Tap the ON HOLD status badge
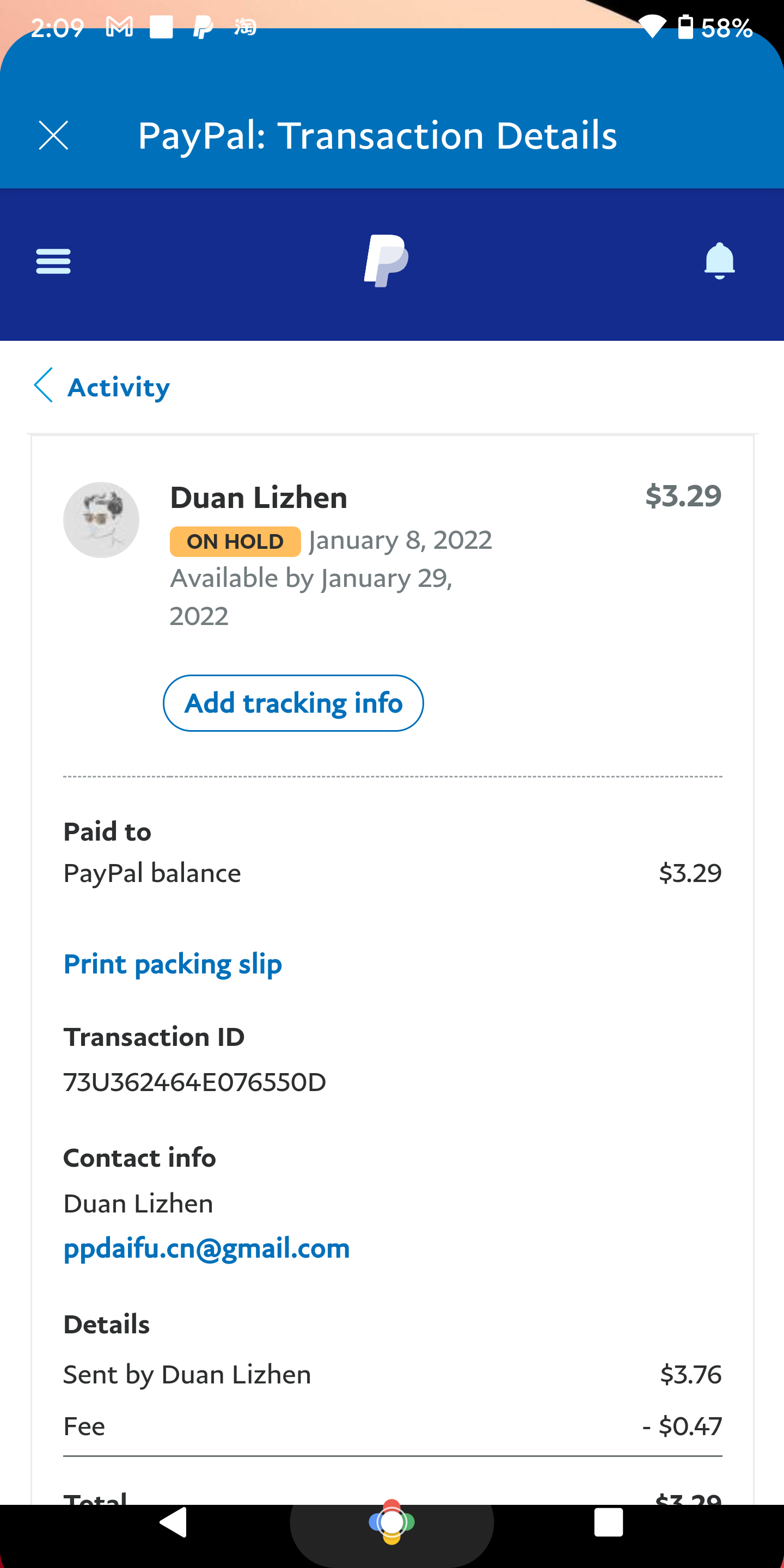The height and width of the screenshot is (1568, 784). point(235,541)
